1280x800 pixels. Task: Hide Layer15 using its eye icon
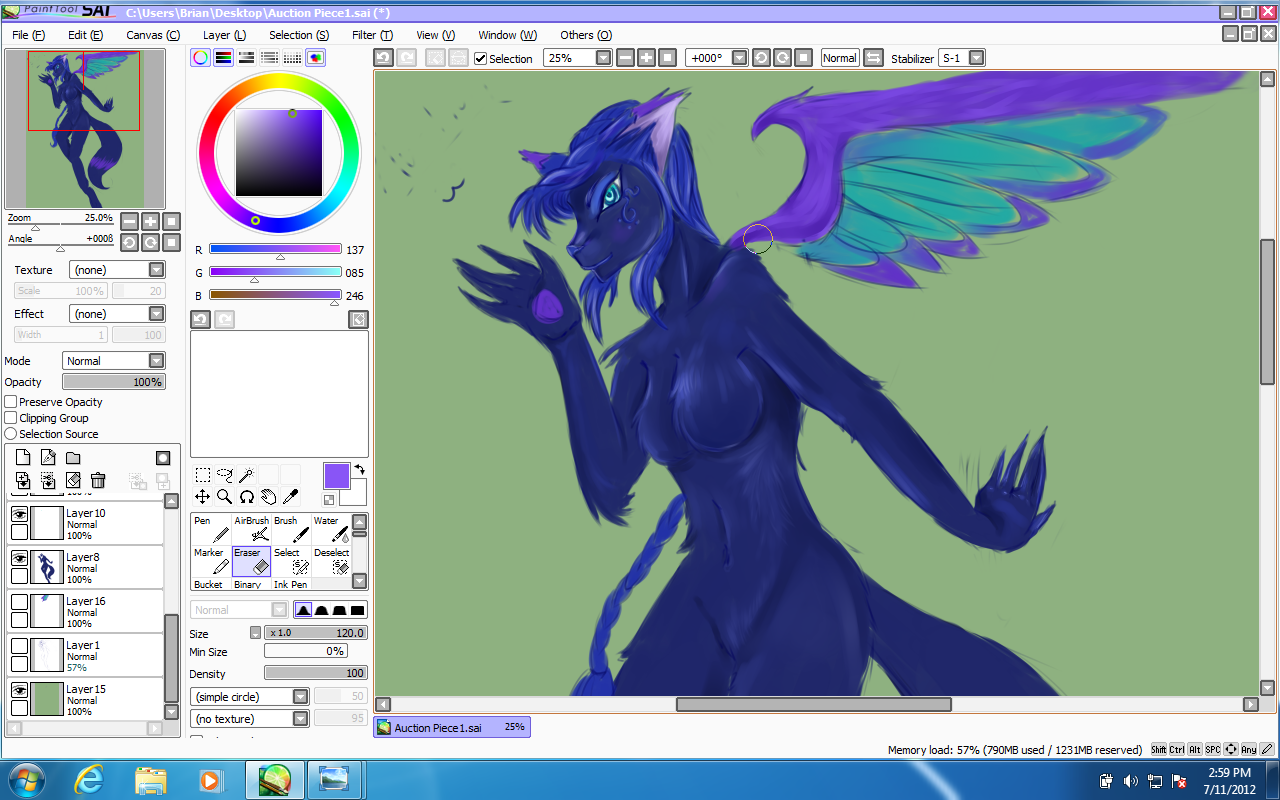(19, 690)
